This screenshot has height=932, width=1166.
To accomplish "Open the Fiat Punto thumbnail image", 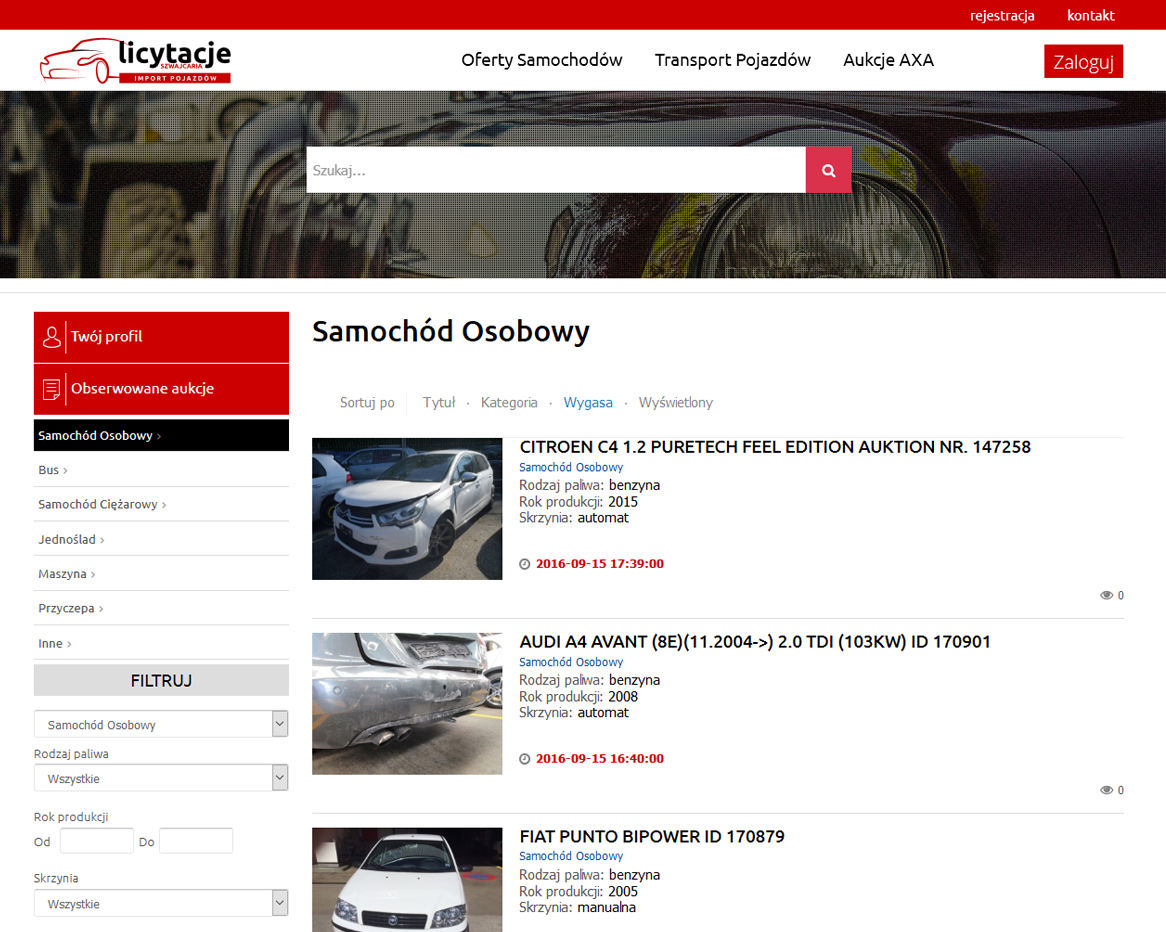I will pos(407,880).
